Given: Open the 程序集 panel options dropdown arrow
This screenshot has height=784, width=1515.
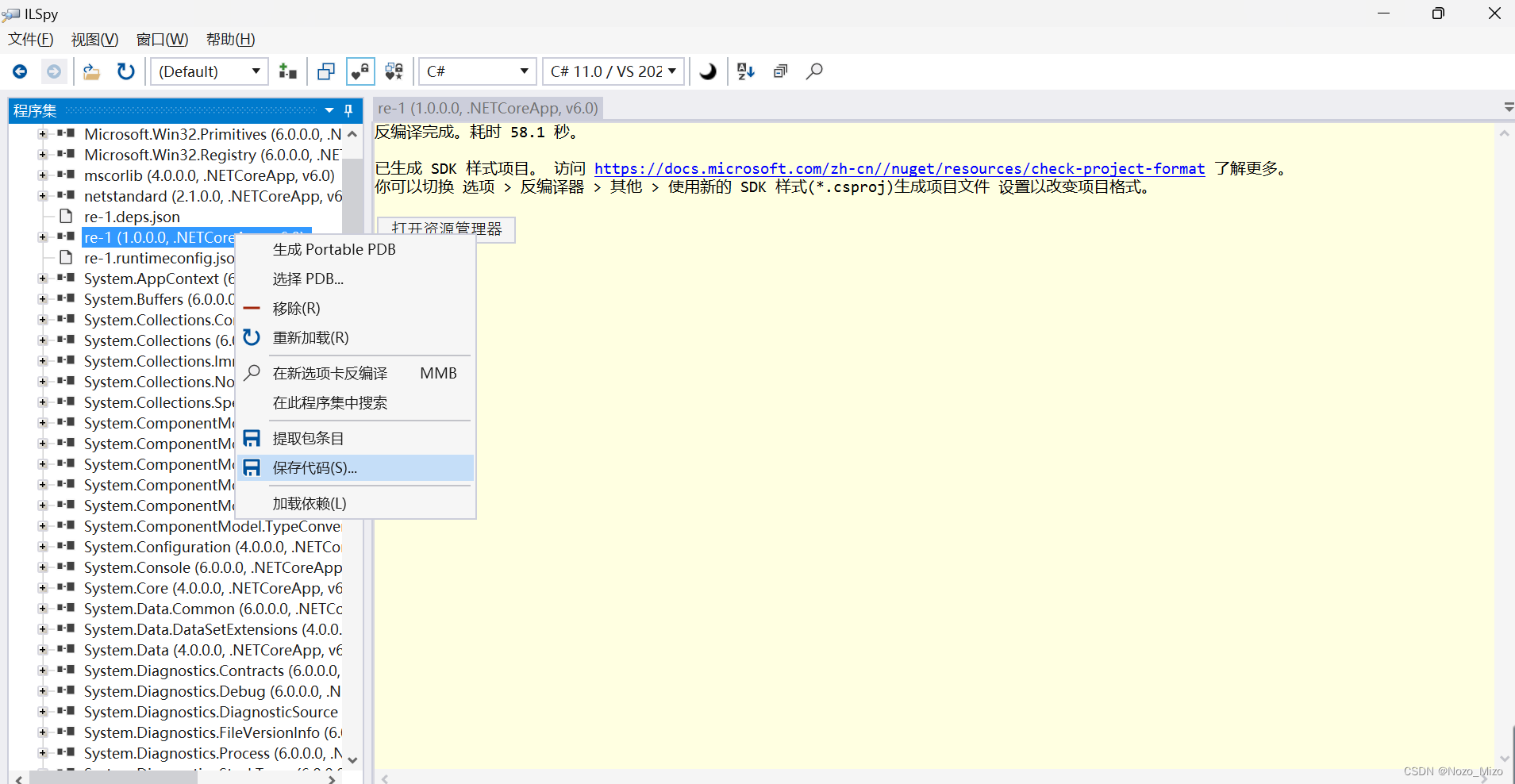Looking at the screenshot, I should 329,110.
